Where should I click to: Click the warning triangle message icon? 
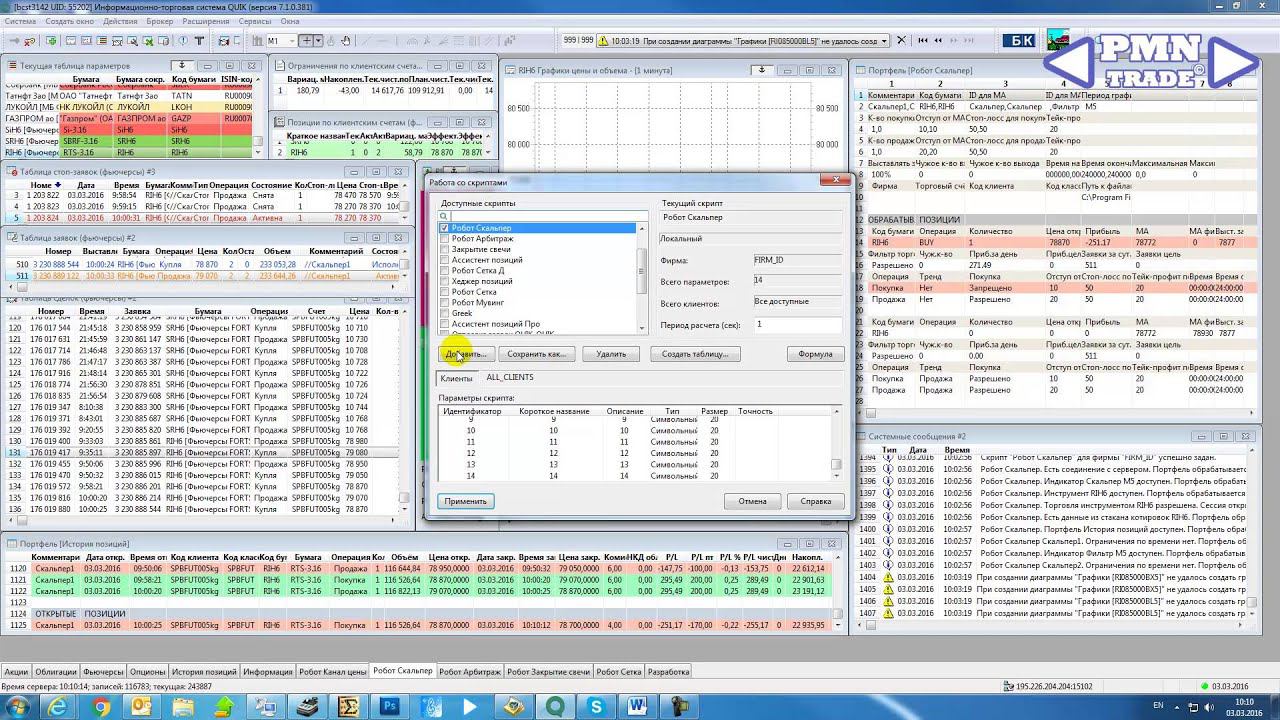603,41
